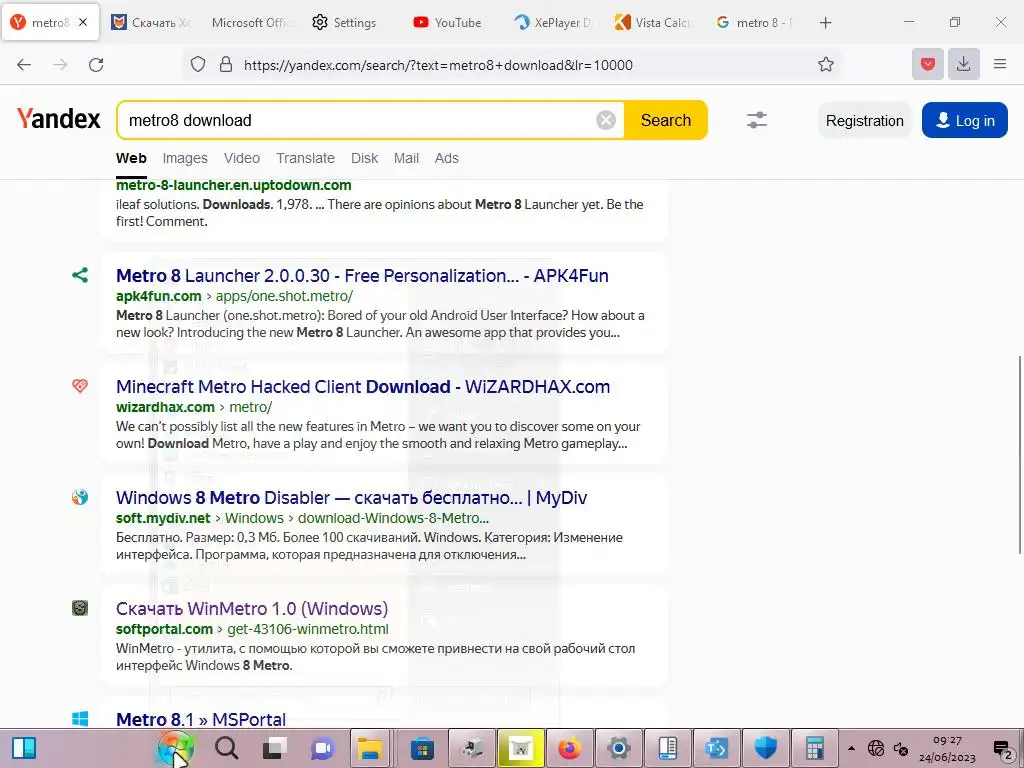Click the forward navigation arrow

point(60,65)
